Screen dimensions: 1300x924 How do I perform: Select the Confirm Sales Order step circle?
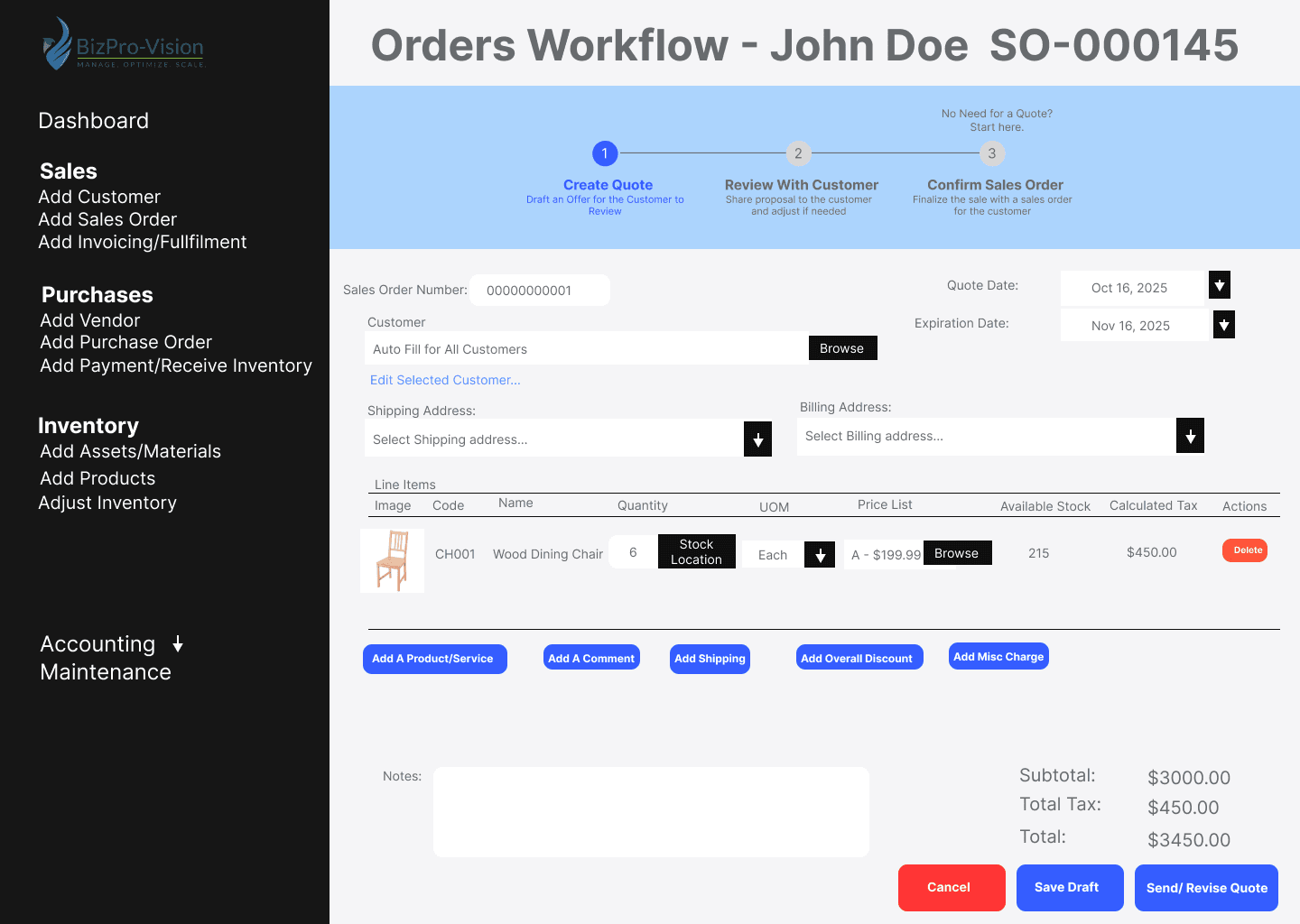pos(992,153)
